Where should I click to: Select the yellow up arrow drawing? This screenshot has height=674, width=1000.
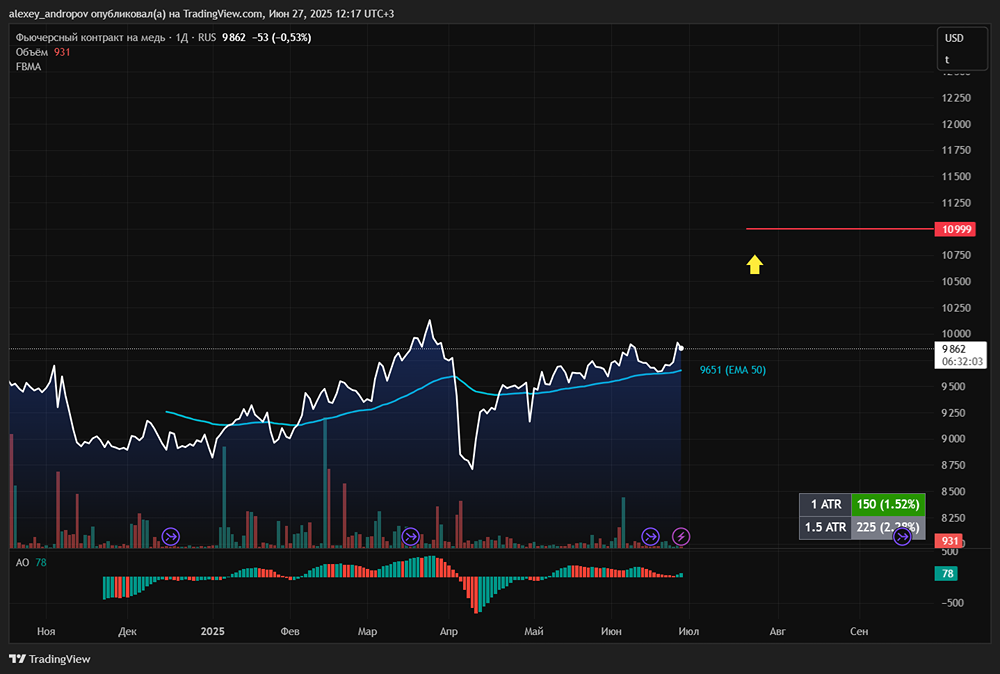point(755,264)
